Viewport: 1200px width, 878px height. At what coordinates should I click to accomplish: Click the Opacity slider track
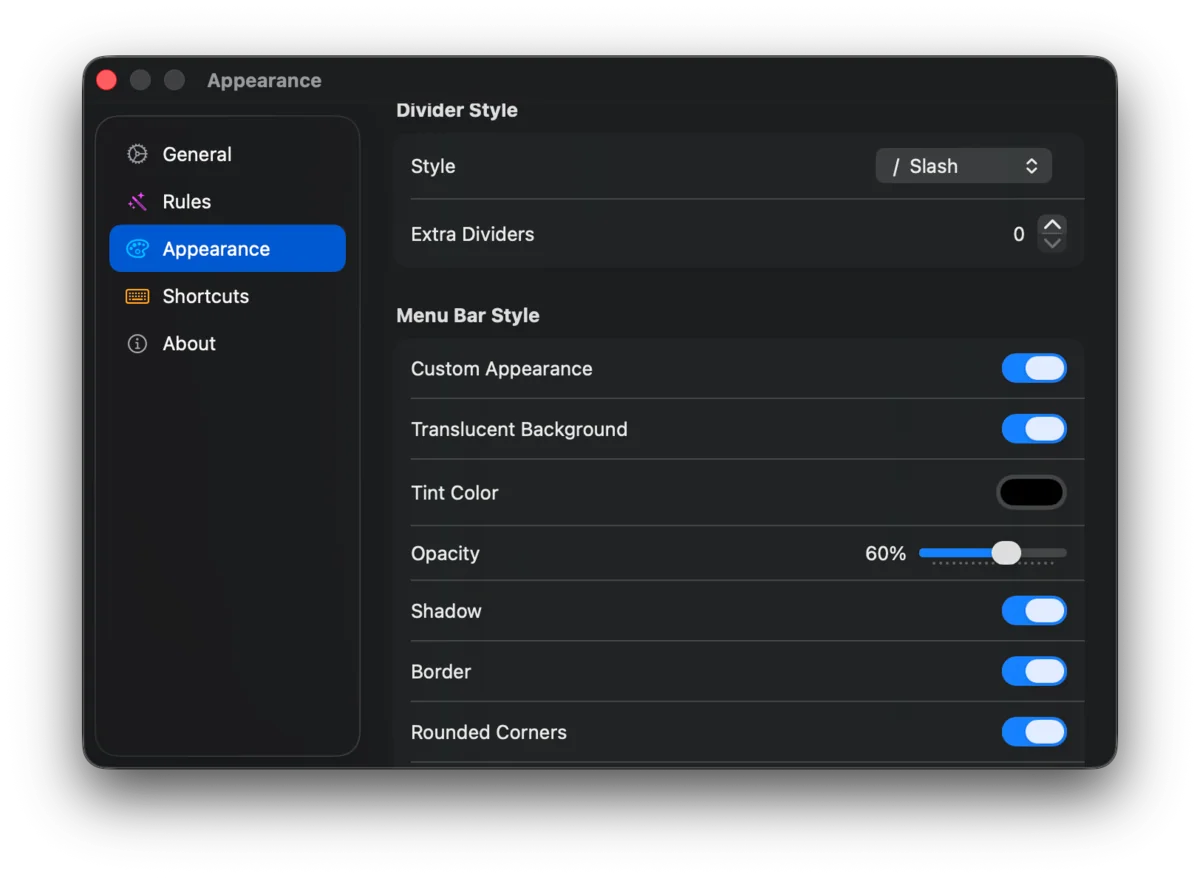[993, 553]
